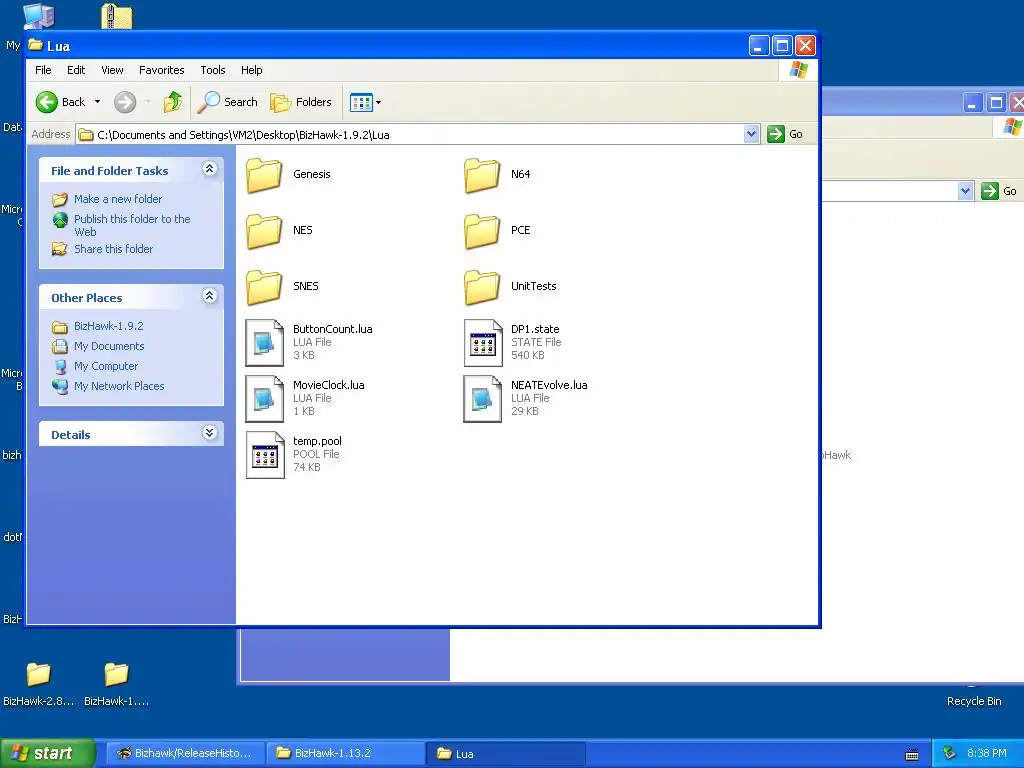The height and width of the screenshot is (768, 1024).
Task: Click Publish this folder to the Web
Action: tap(132, 225)
